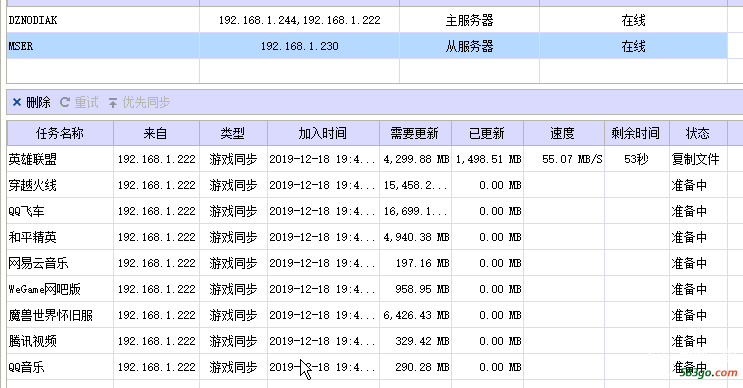Sort by 已更新 column header
Screen dimensions: 743x388
[487, 133]
